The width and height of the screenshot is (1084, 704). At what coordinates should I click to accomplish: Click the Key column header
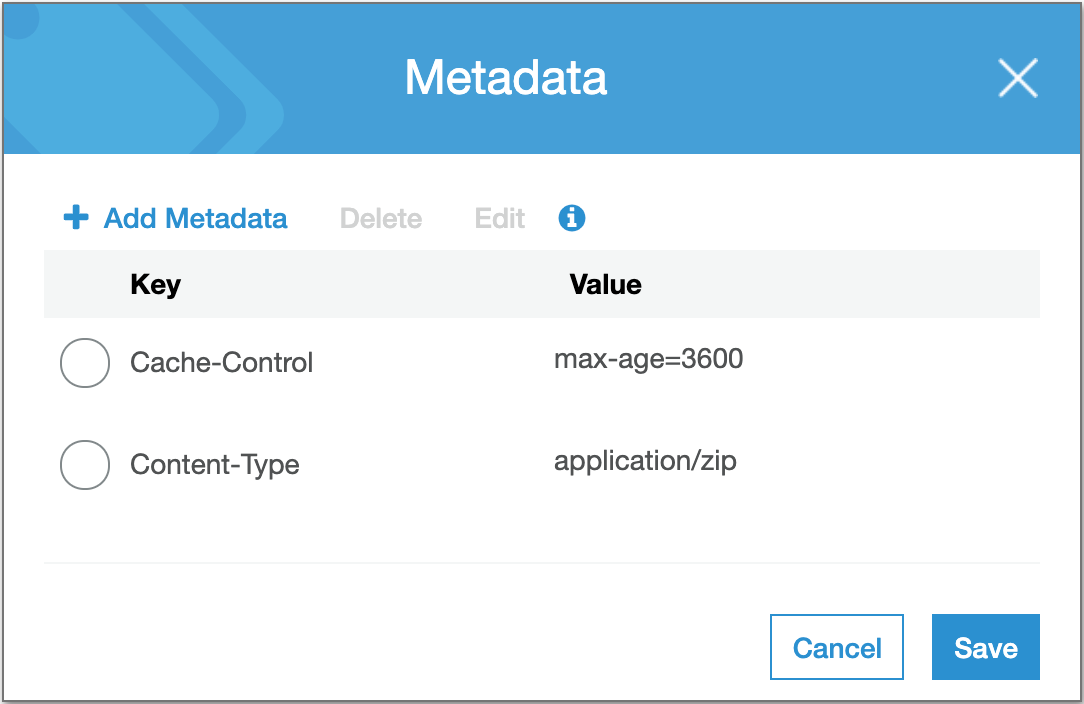tap(155, 285)
